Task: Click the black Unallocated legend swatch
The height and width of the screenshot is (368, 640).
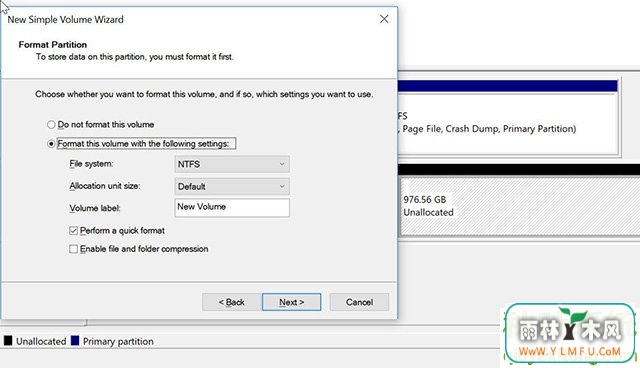Action: pyautogui.click(x=8, y=341)
